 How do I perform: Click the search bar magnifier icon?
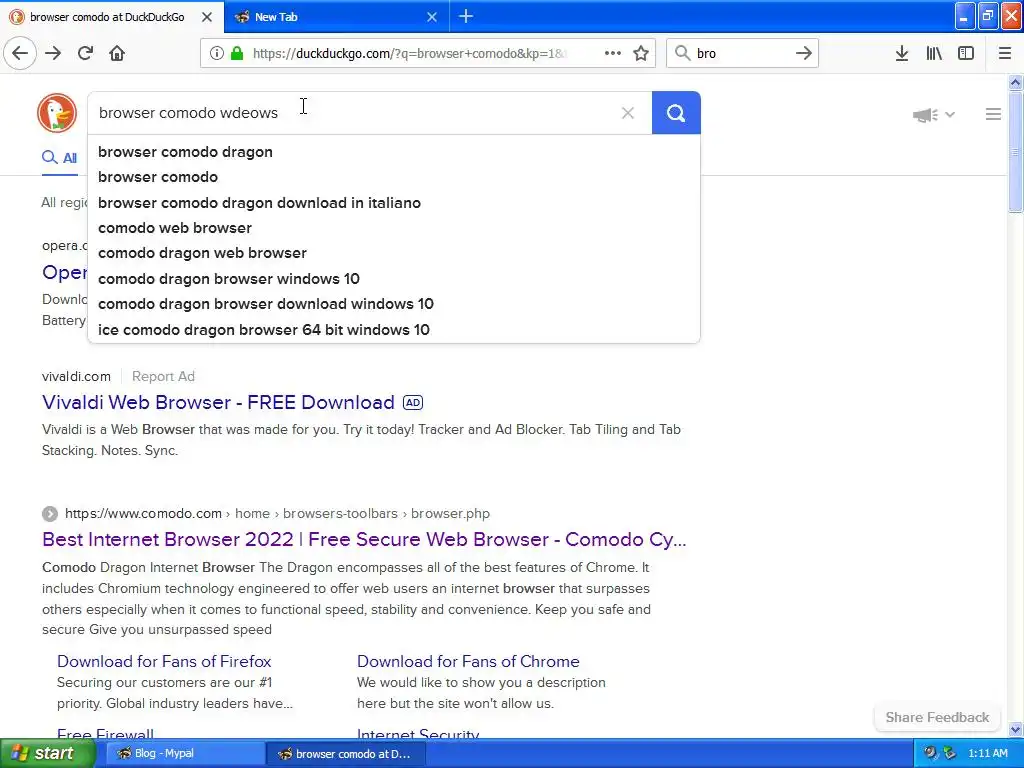click(682, 53)
